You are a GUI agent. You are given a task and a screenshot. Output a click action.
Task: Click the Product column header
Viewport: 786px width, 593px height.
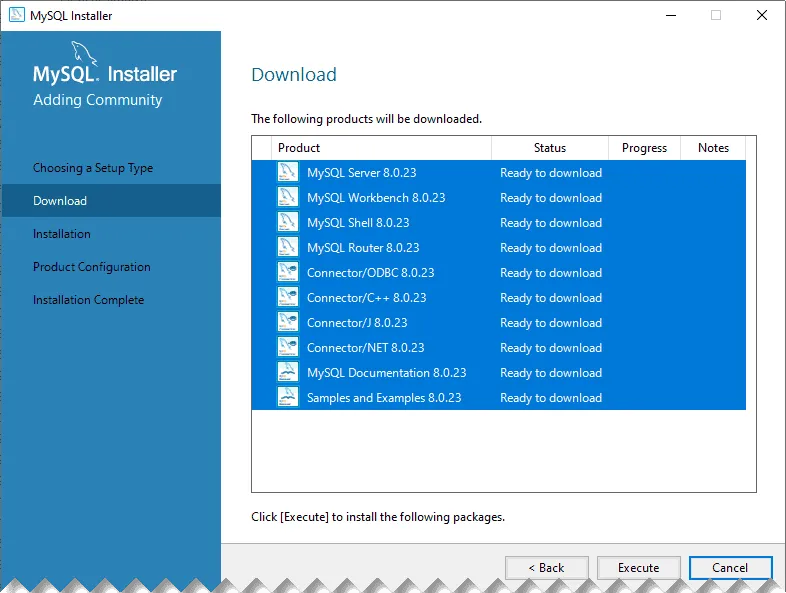pos(381,148)
